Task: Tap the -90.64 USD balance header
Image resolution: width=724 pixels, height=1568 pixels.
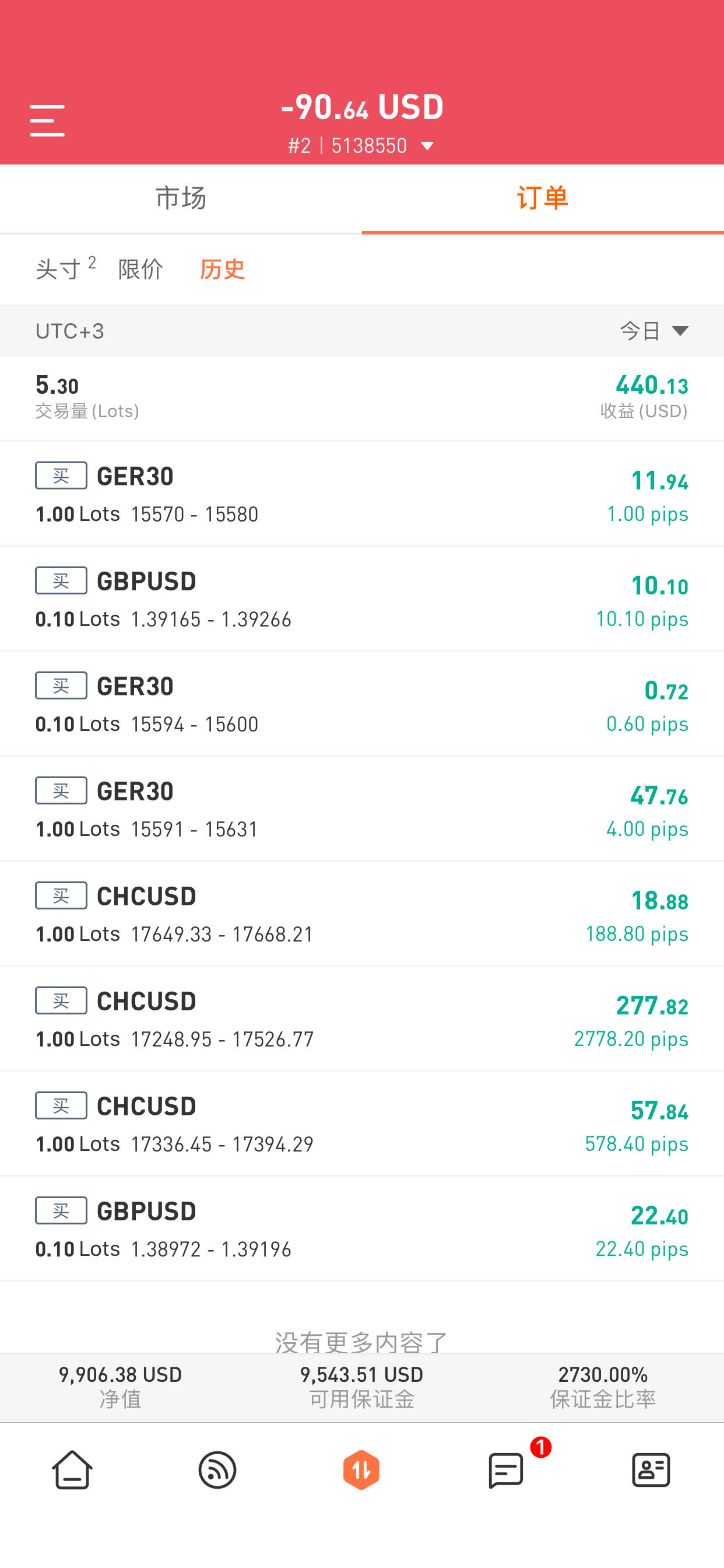Action: 362,107
